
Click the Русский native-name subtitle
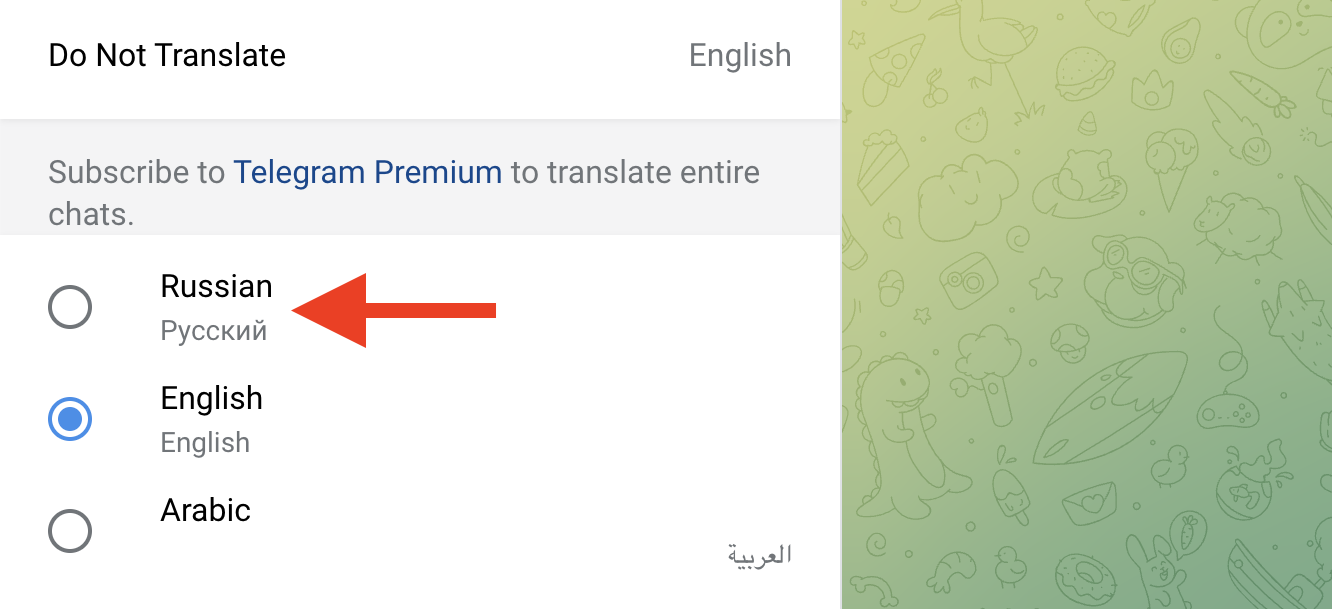point(213,331)
